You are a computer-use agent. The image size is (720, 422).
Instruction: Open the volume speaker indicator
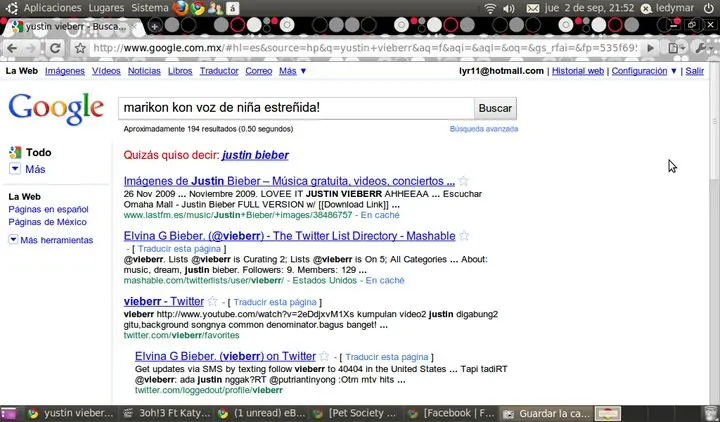tap(509, 8)
